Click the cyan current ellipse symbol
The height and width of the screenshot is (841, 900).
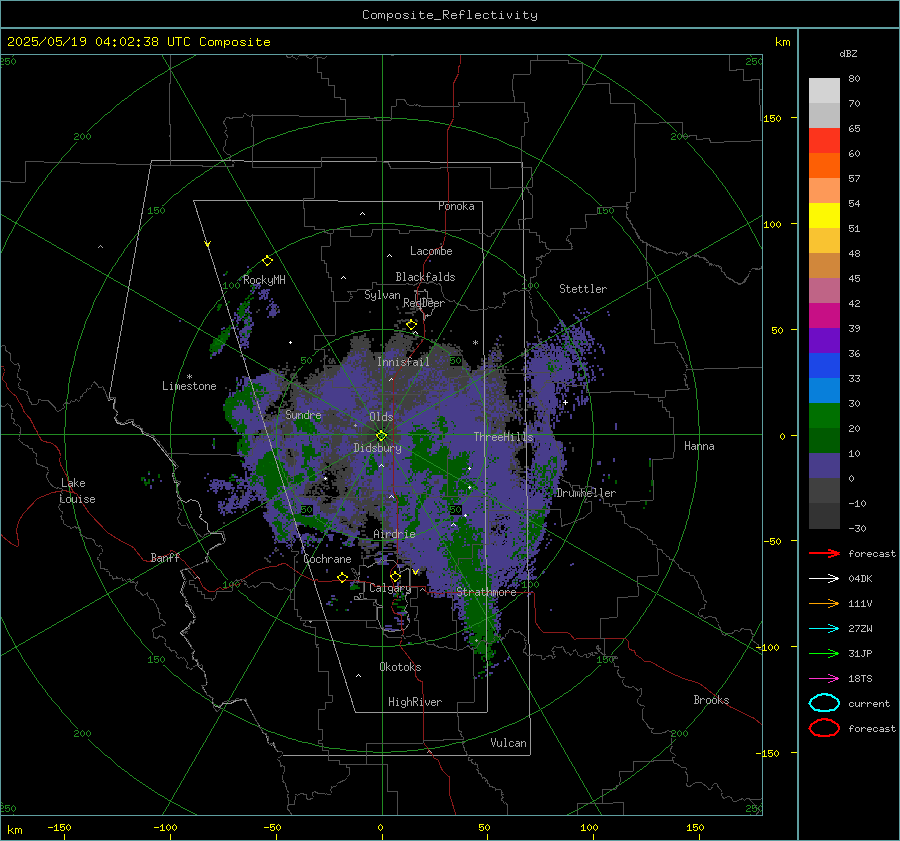(x=824, y=703)
